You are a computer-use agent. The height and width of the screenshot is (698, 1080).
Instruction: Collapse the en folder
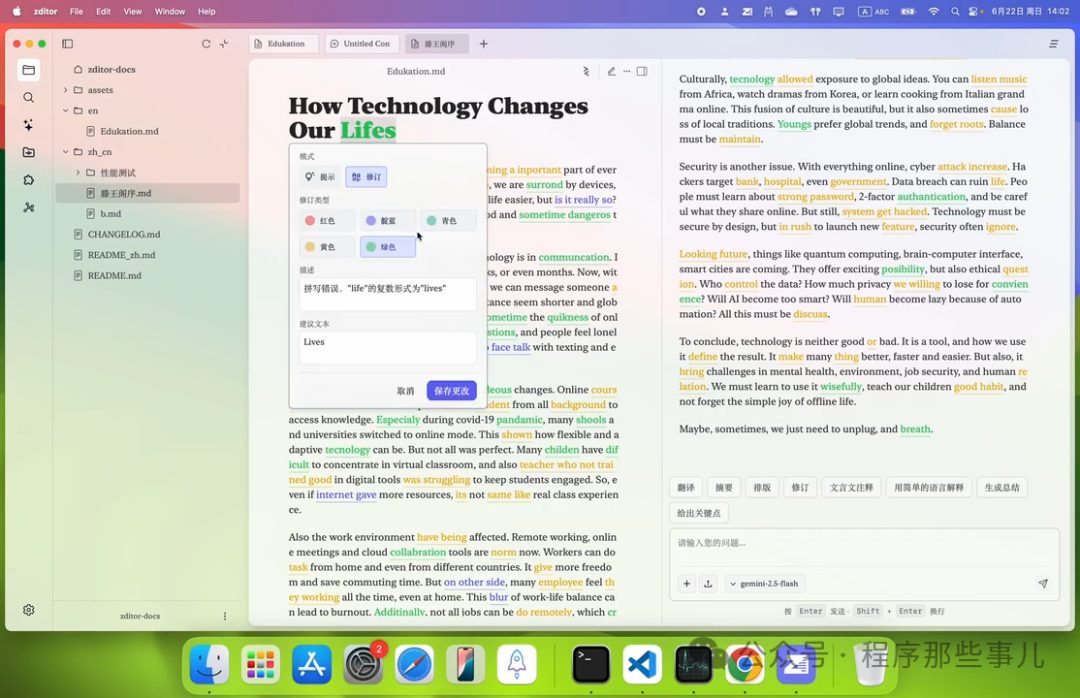tap(66, 111)
